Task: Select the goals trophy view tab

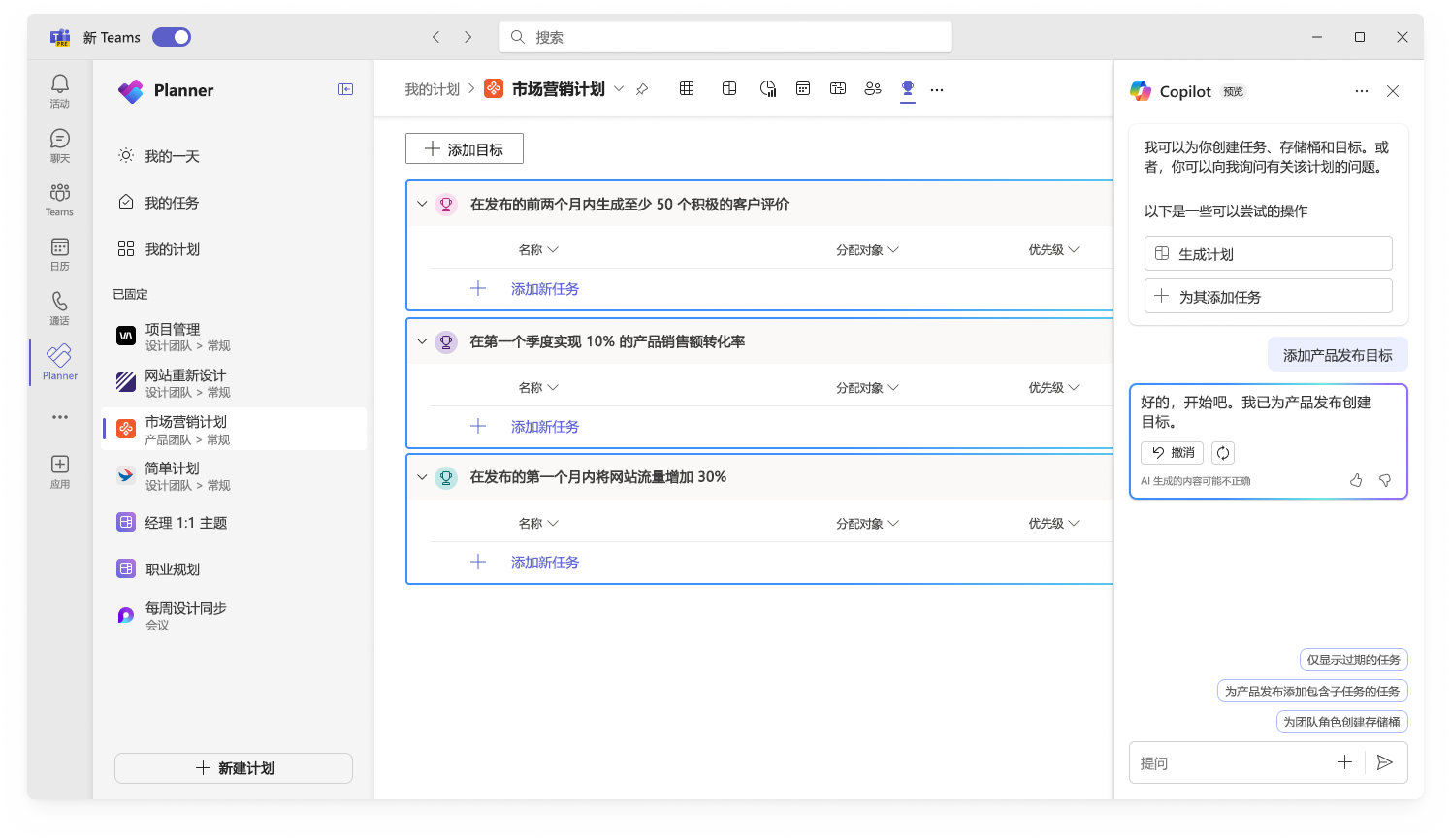Action: pyautogui.click(x=908, y=89)
